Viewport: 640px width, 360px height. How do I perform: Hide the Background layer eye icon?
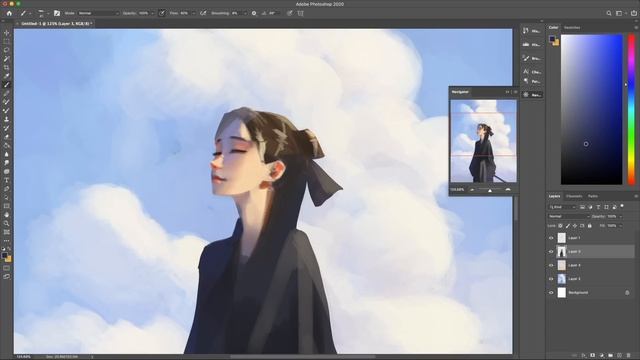click(x=551, y=293)
